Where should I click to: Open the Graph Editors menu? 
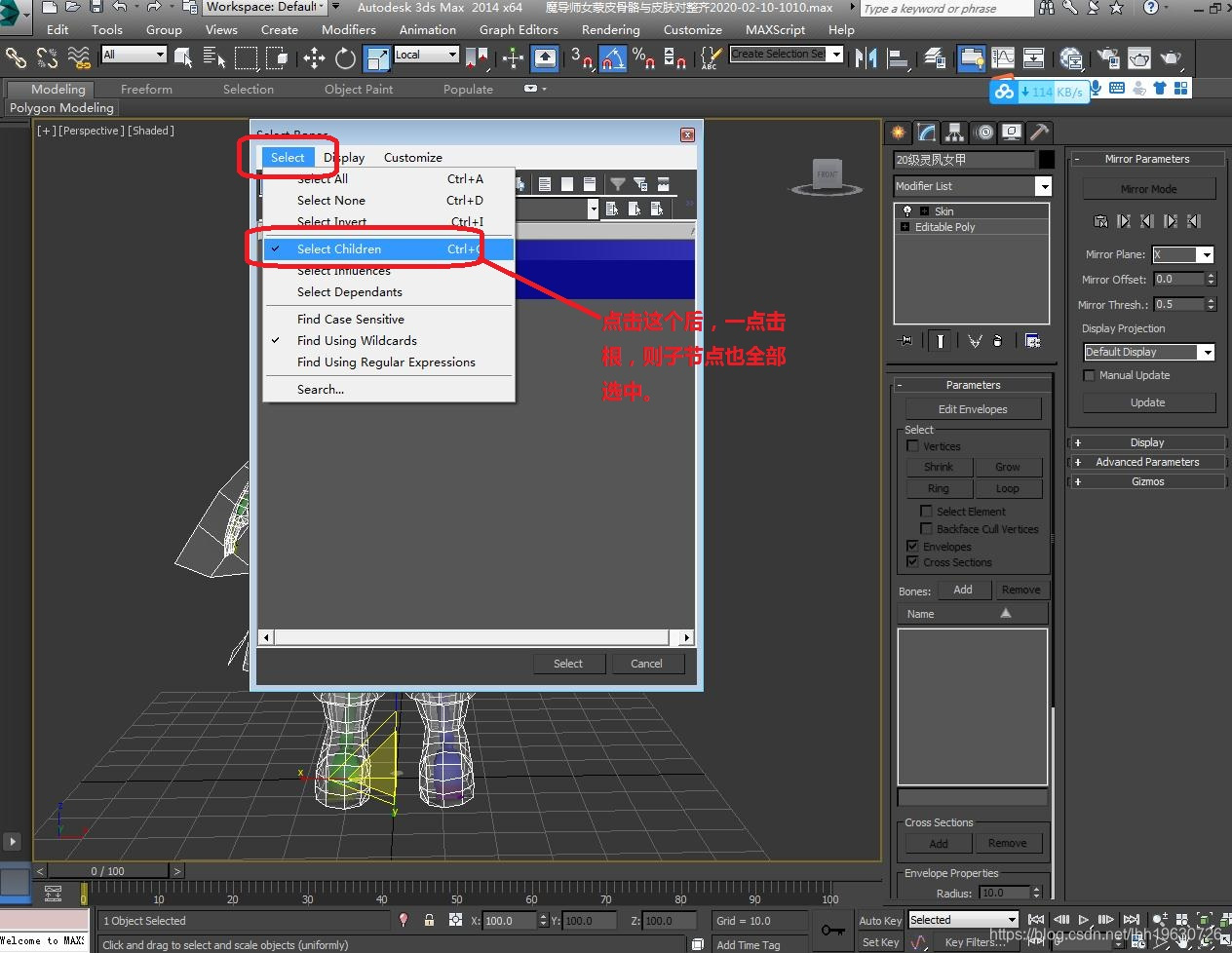519,30
